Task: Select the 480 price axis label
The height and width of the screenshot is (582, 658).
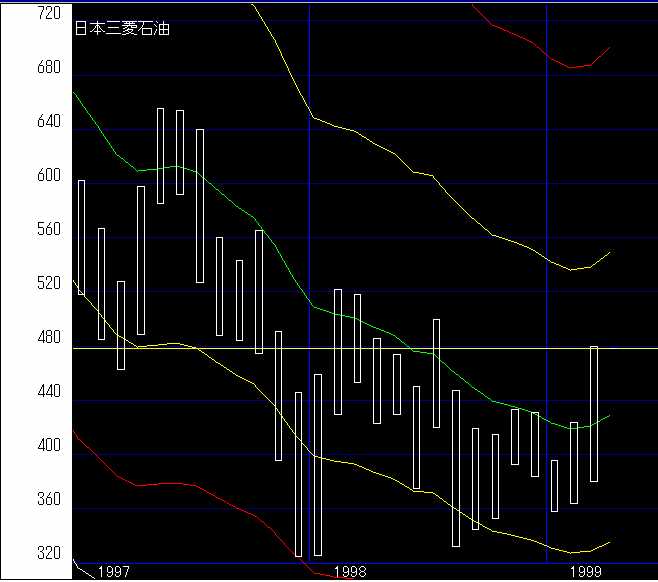Action: pyautogui.click(x=48, y=338)
